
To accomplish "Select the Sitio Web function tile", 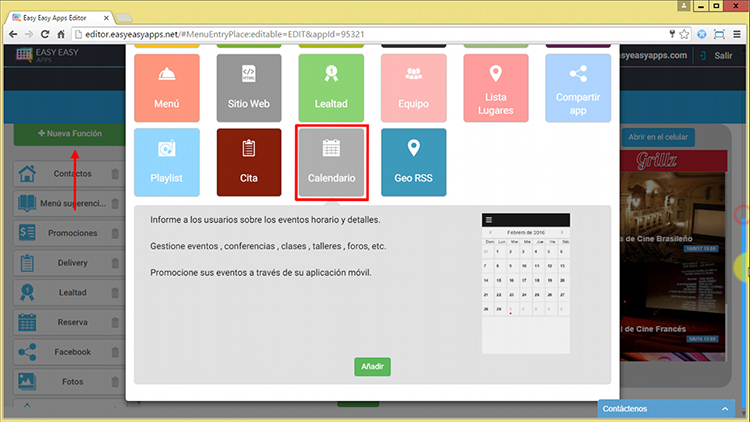I will 249,88.
